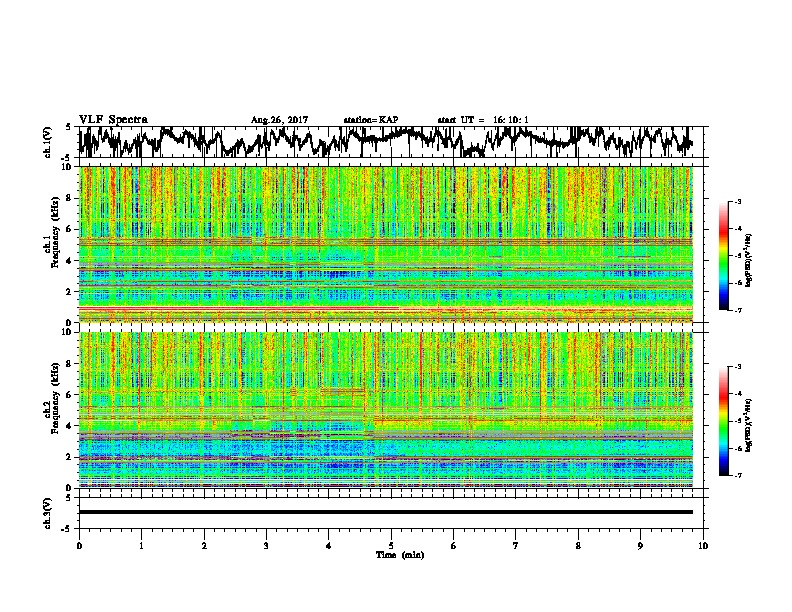Click the ch.2 'Frequency (kHz)' axis label
Screen dimensions: 792x612
pyautogui.click(x=55, y=398)
